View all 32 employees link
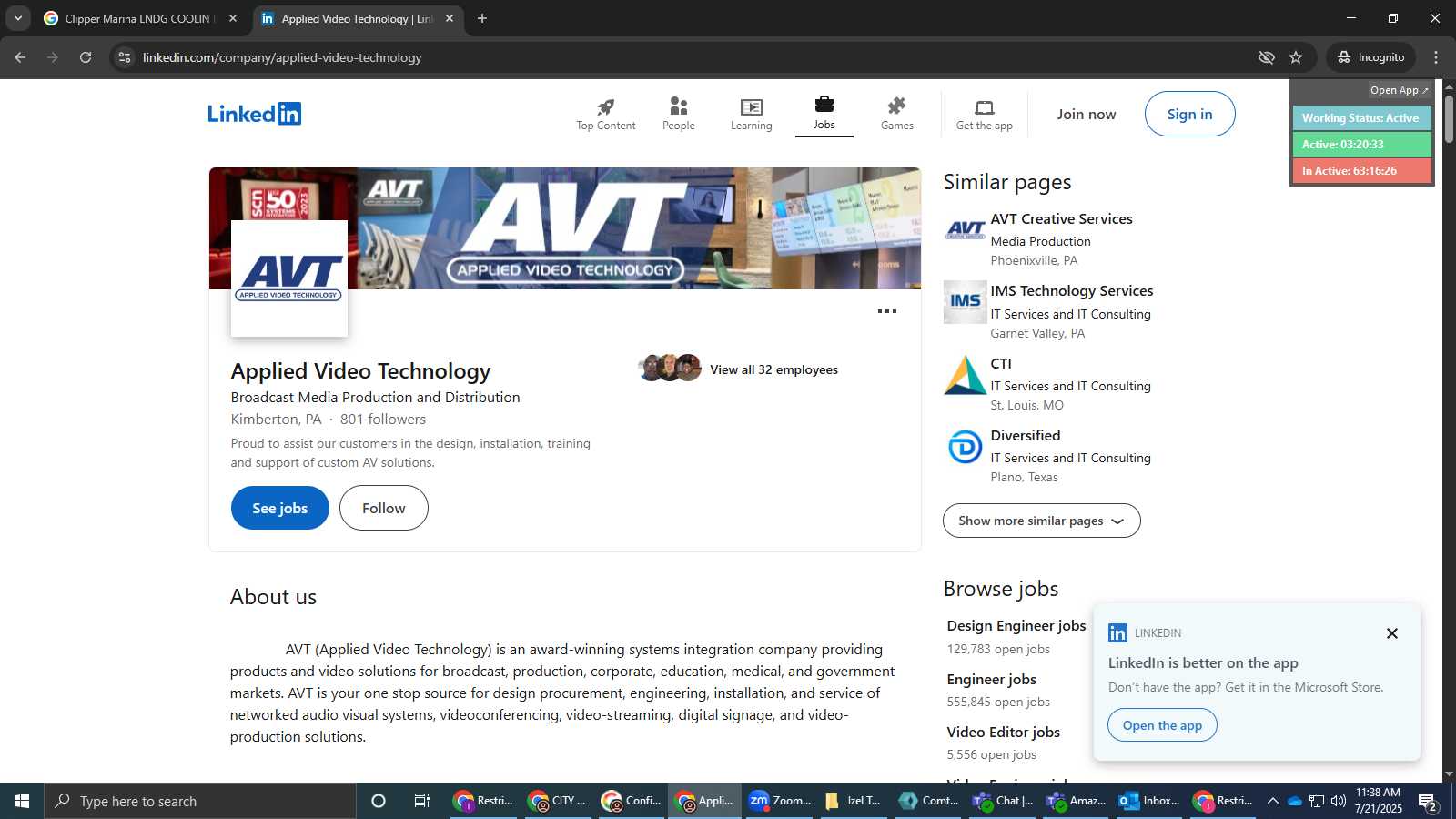The width and height of the screenshot is (1456, 819). tap(774, 369)
